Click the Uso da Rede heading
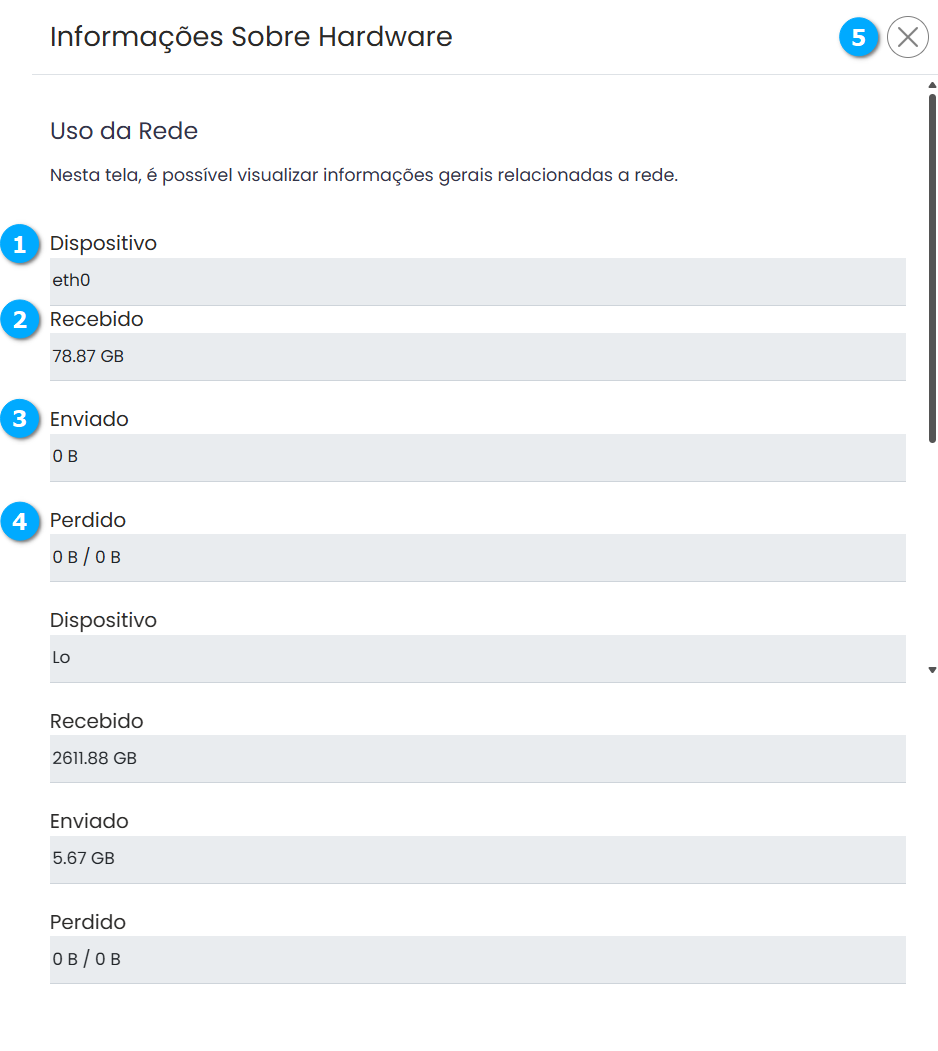This screenshot has height=1051, width=938. point(124,131)
